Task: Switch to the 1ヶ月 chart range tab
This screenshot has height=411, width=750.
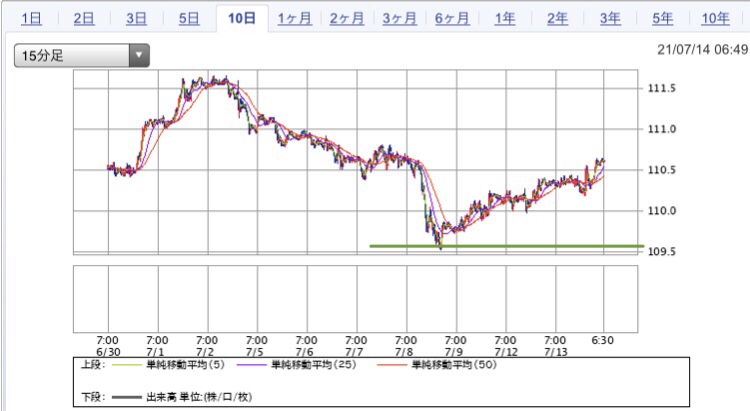Action: [x=295, y=19]
